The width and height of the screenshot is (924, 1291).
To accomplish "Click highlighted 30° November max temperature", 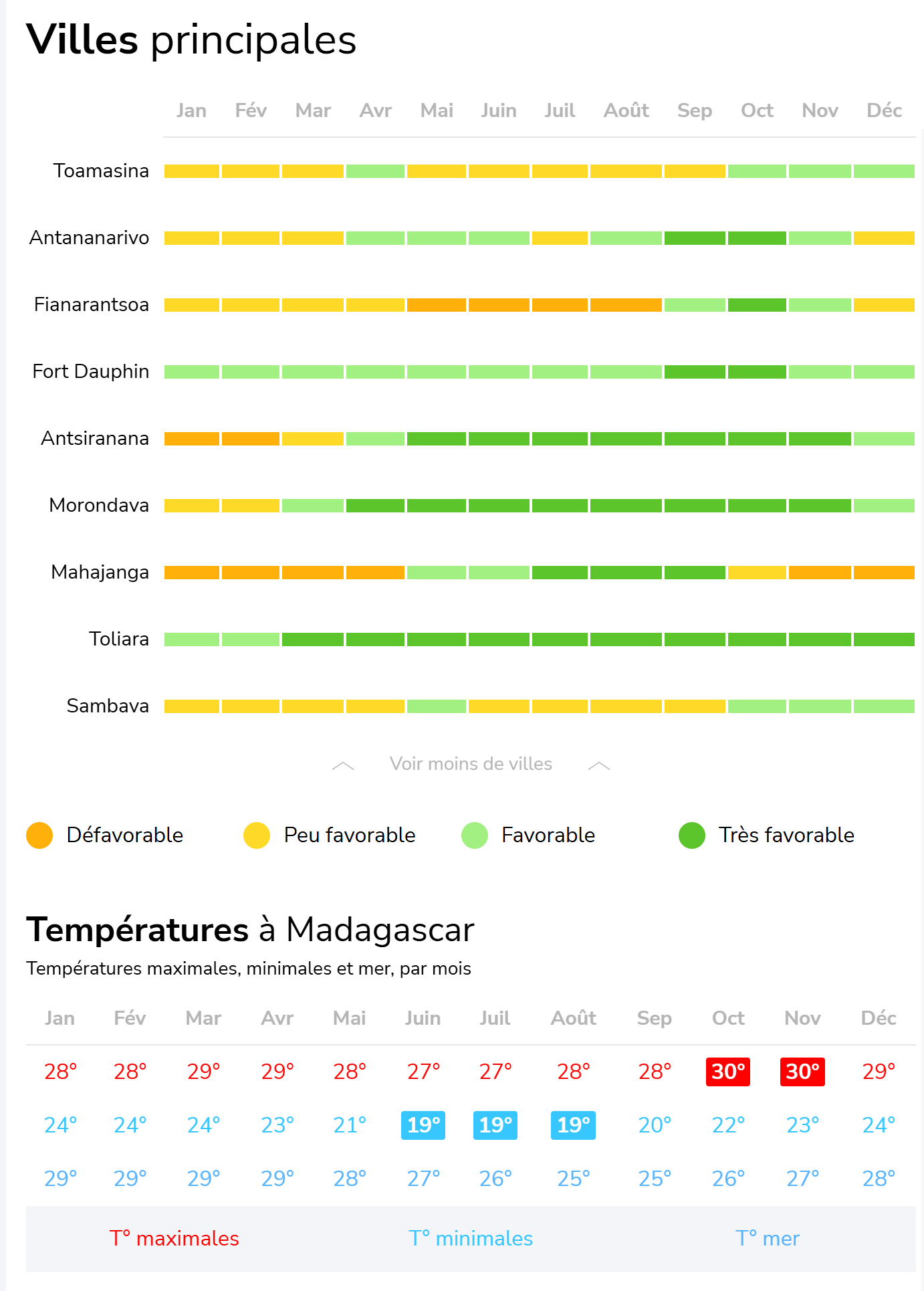I will 802,1072.
